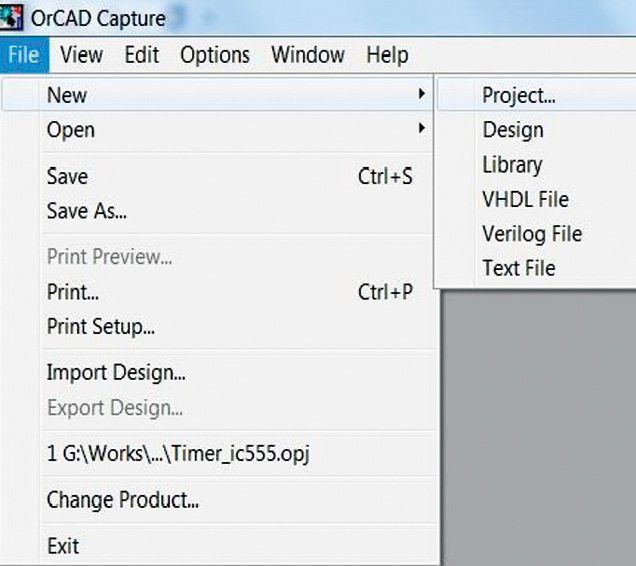The image size is (636, 566).
Task: Select Design in the New submenu
Action: tap(513, 130)
